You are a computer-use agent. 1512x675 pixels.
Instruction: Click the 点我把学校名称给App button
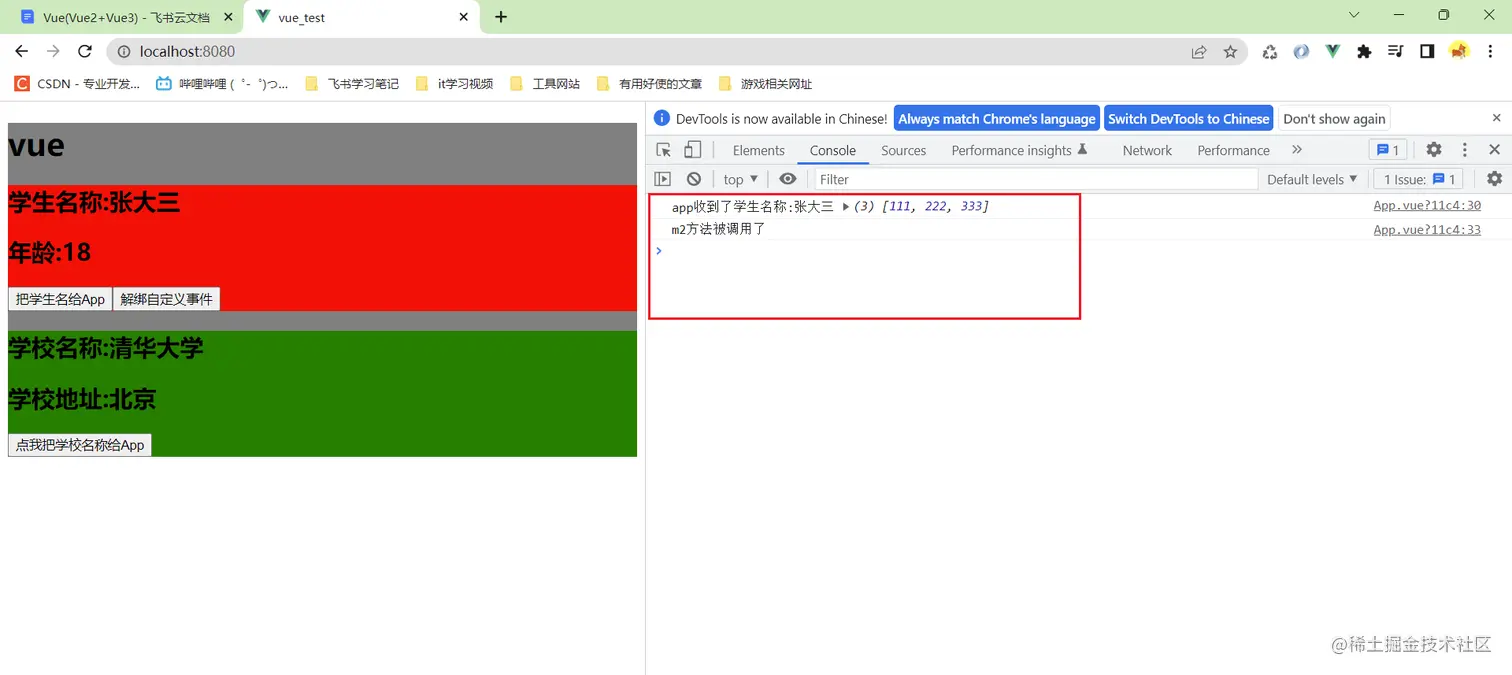point(80,445)
